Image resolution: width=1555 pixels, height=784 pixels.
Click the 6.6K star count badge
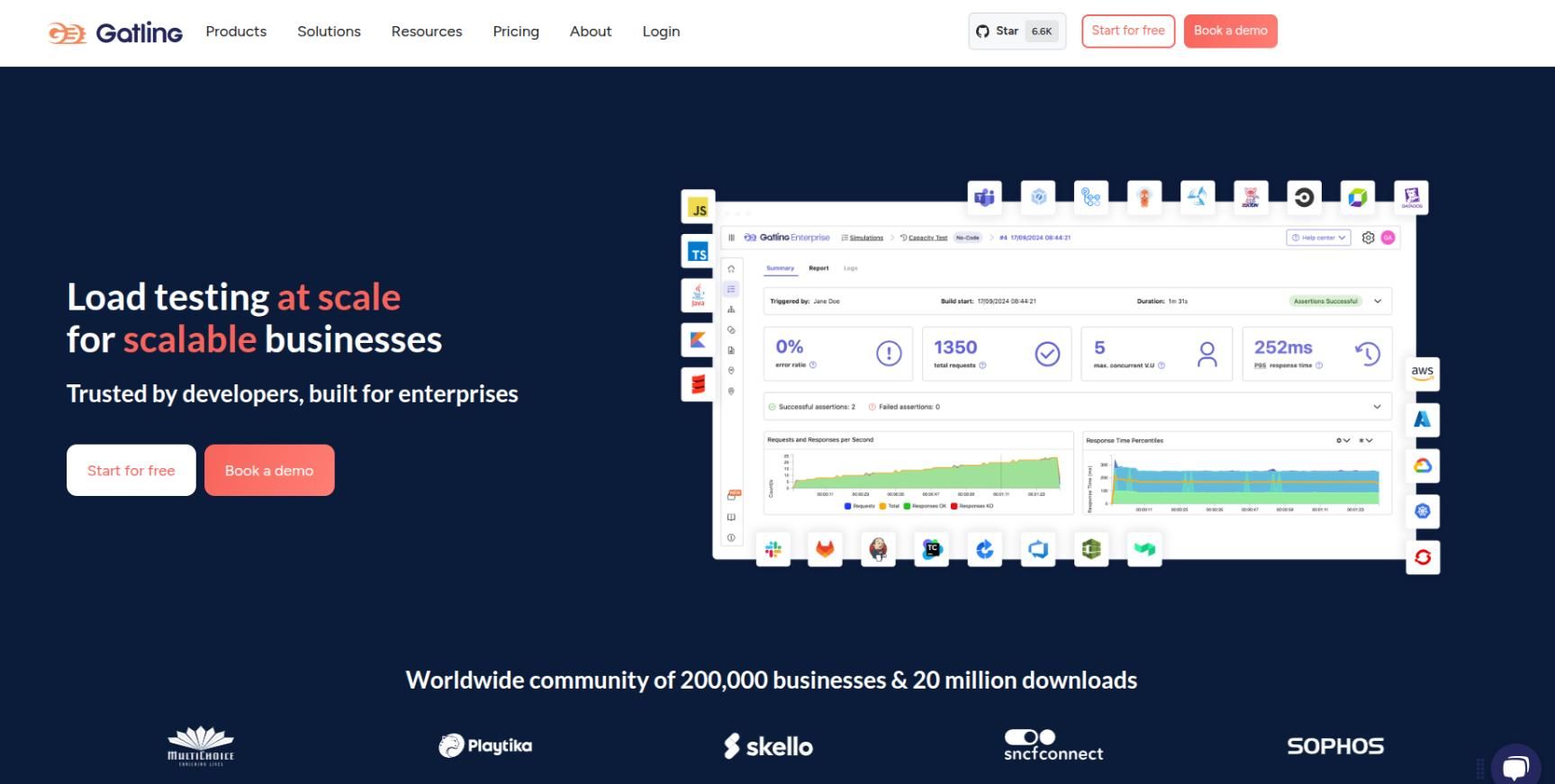(1042, 32)
